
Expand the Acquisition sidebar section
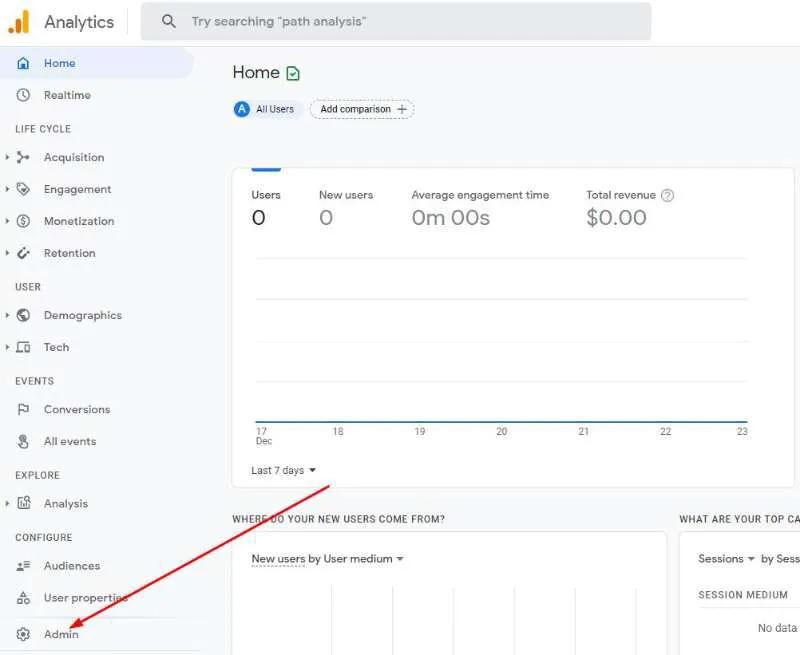tap(8, 157)
